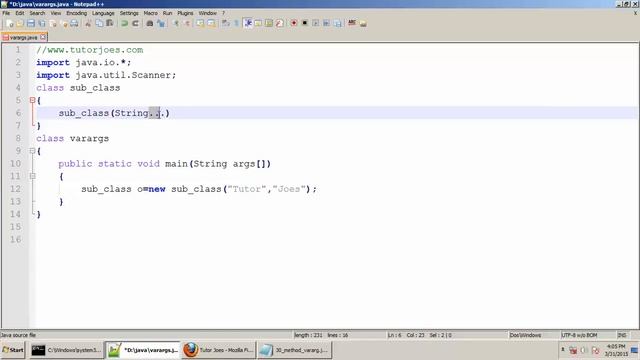The width and height of the screenshot is (640, 360).
Task: Click the length : 231 lines : 16 status field
Action: tap(321, 335)
